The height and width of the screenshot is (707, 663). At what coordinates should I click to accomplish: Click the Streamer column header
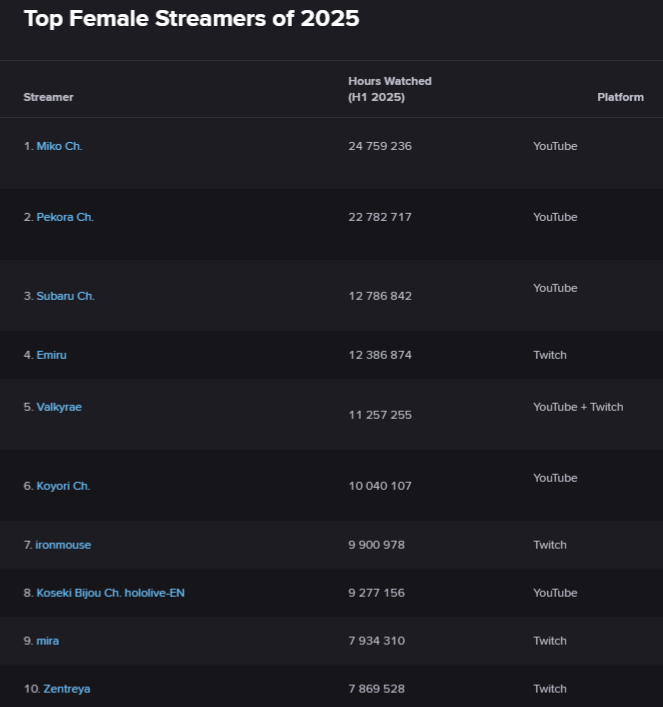tap(48, 97)
